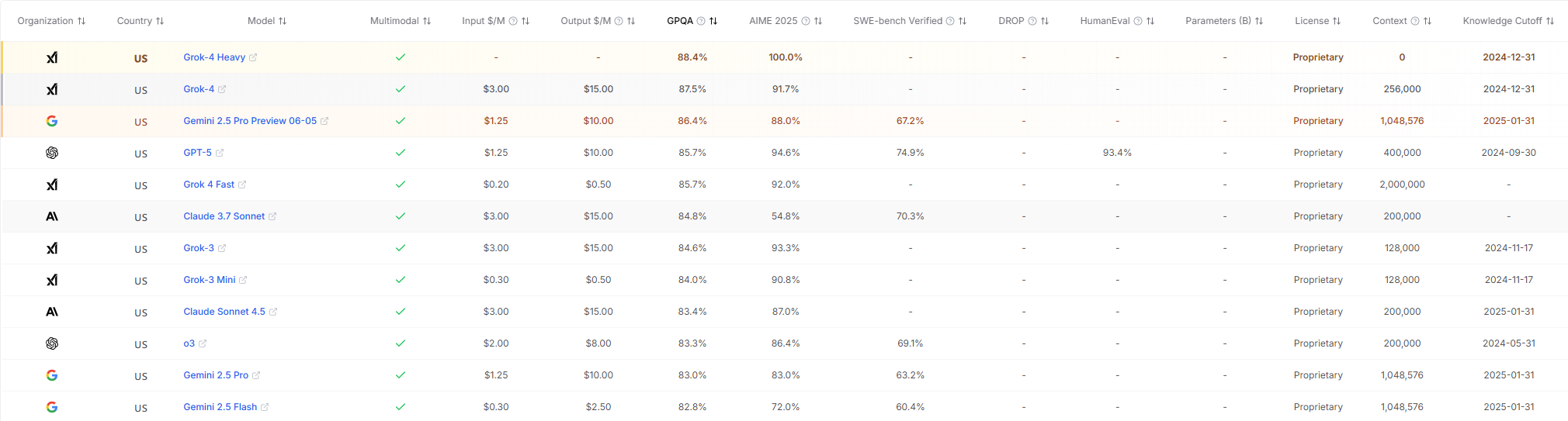This screenshot has width=1568, height=421.
Task: Click the help icon beside AIME 2025
Action: coord(806,21)
